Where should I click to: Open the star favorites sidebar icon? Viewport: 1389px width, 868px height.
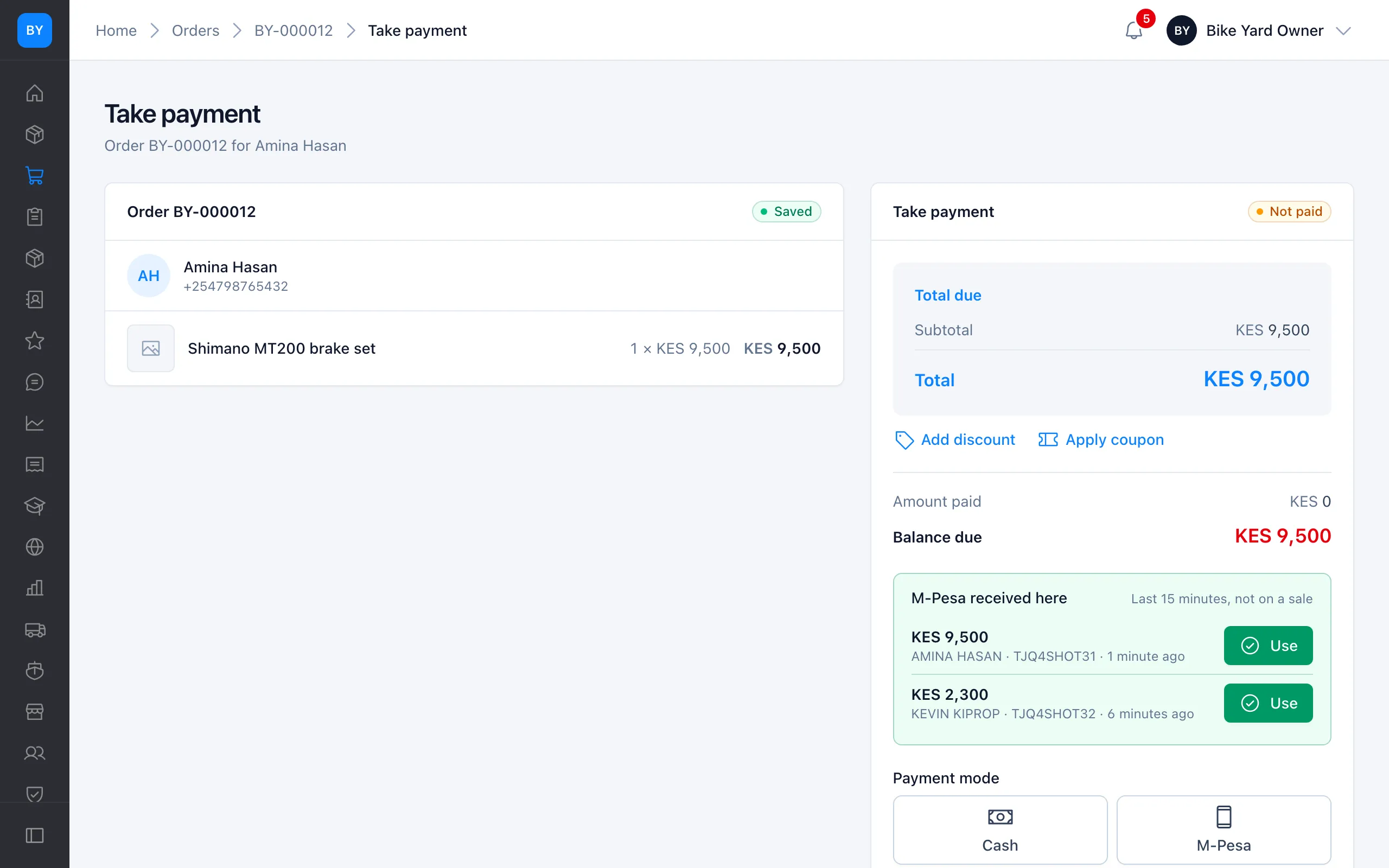[34, 341]
